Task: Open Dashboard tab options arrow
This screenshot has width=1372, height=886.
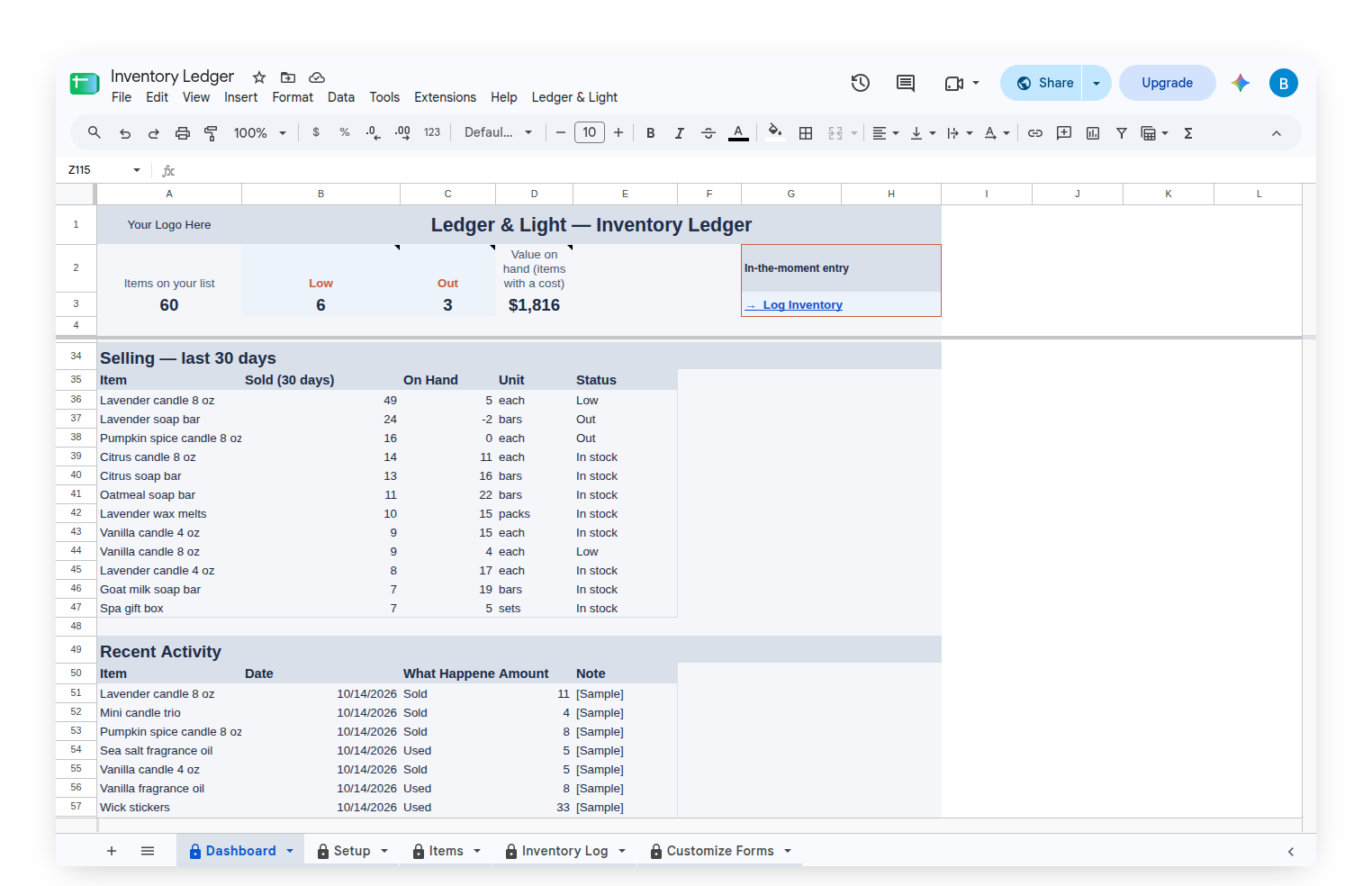Action: pyautogui.click(x=290, y=851)
